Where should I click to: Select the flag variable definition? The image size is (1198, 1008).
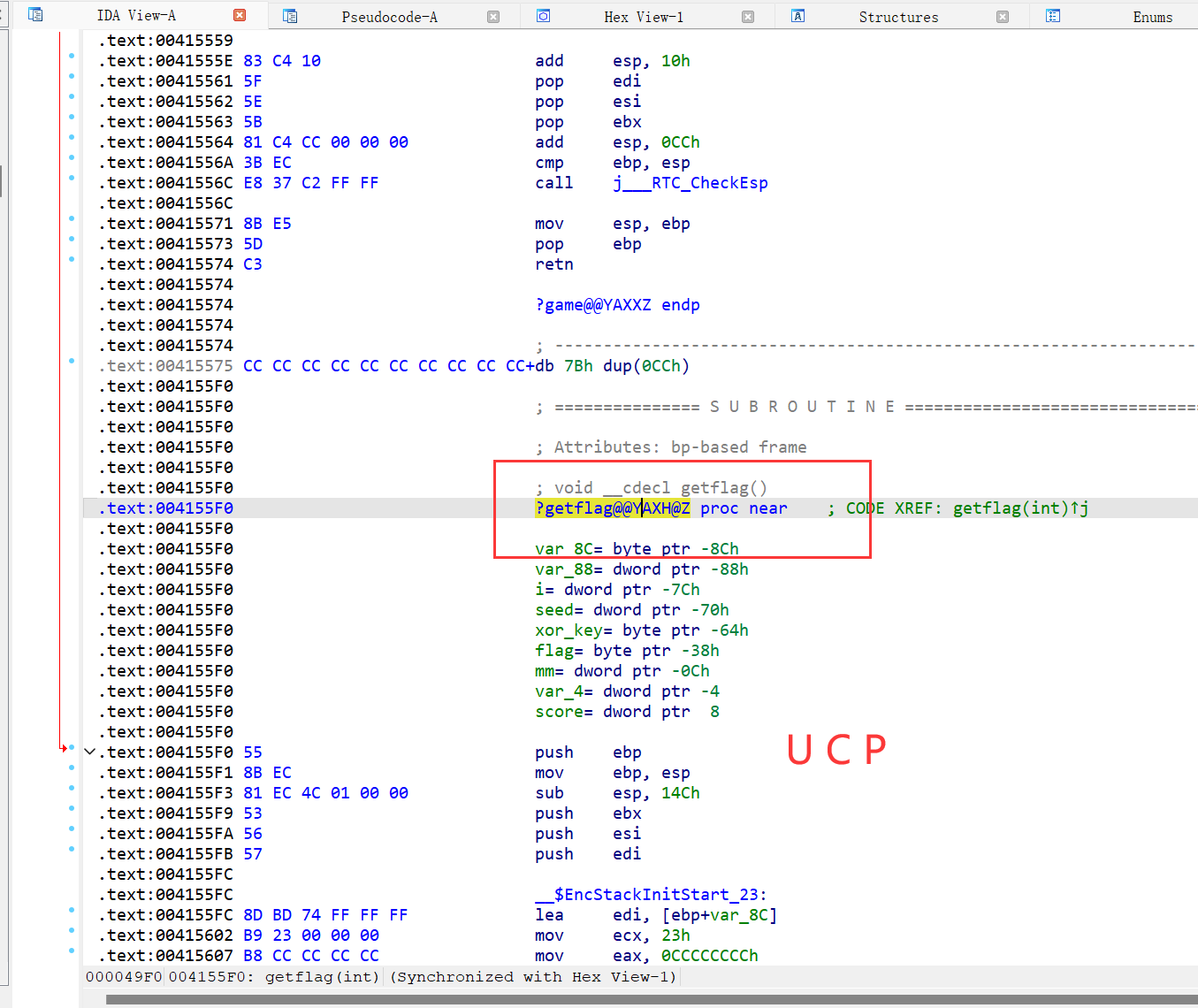[x=627, y=651]
